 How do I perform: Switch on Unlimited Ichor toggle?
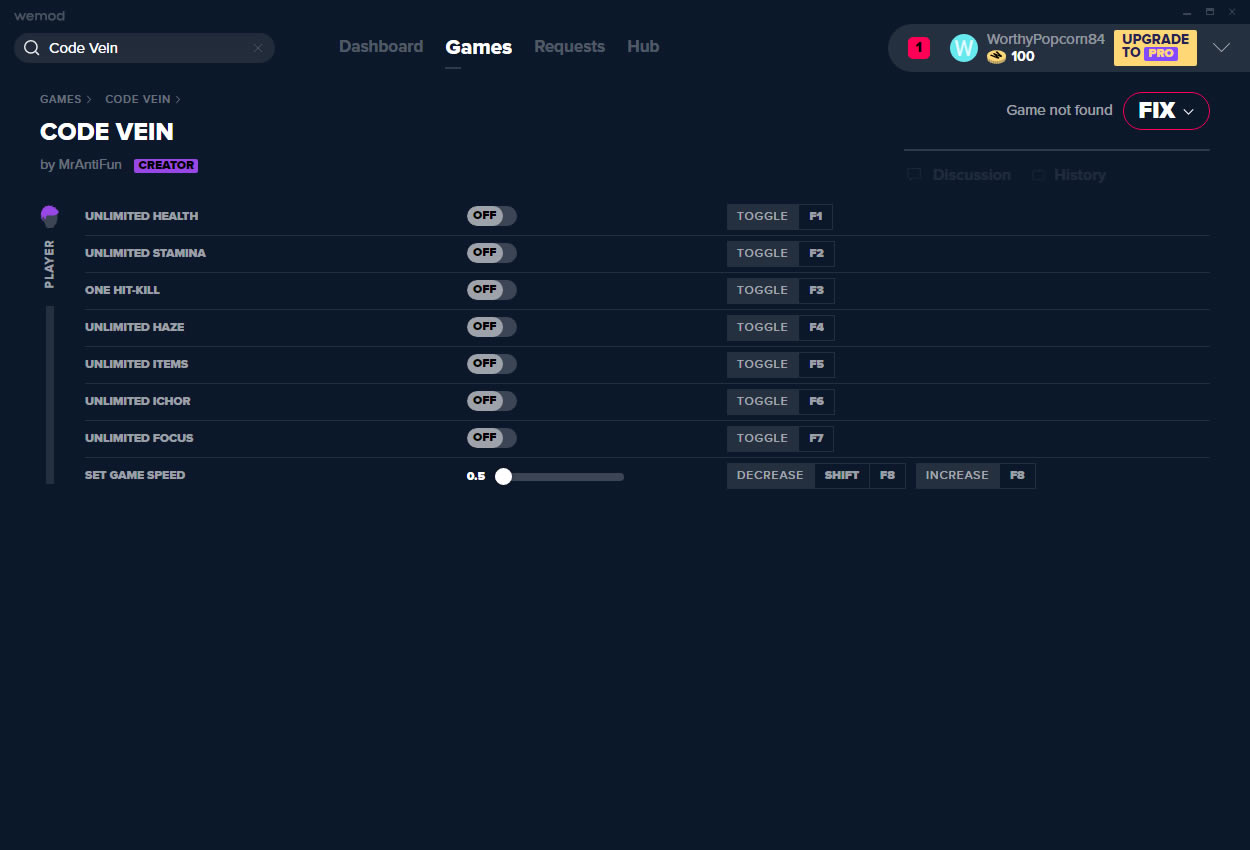[491, 401]
